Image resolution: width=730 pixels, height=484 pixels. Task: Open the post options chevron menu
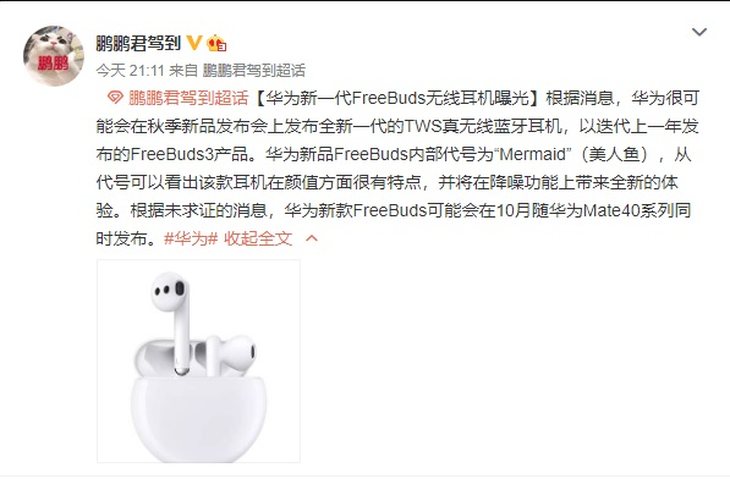pyautogui.click(x=699, y=32)
